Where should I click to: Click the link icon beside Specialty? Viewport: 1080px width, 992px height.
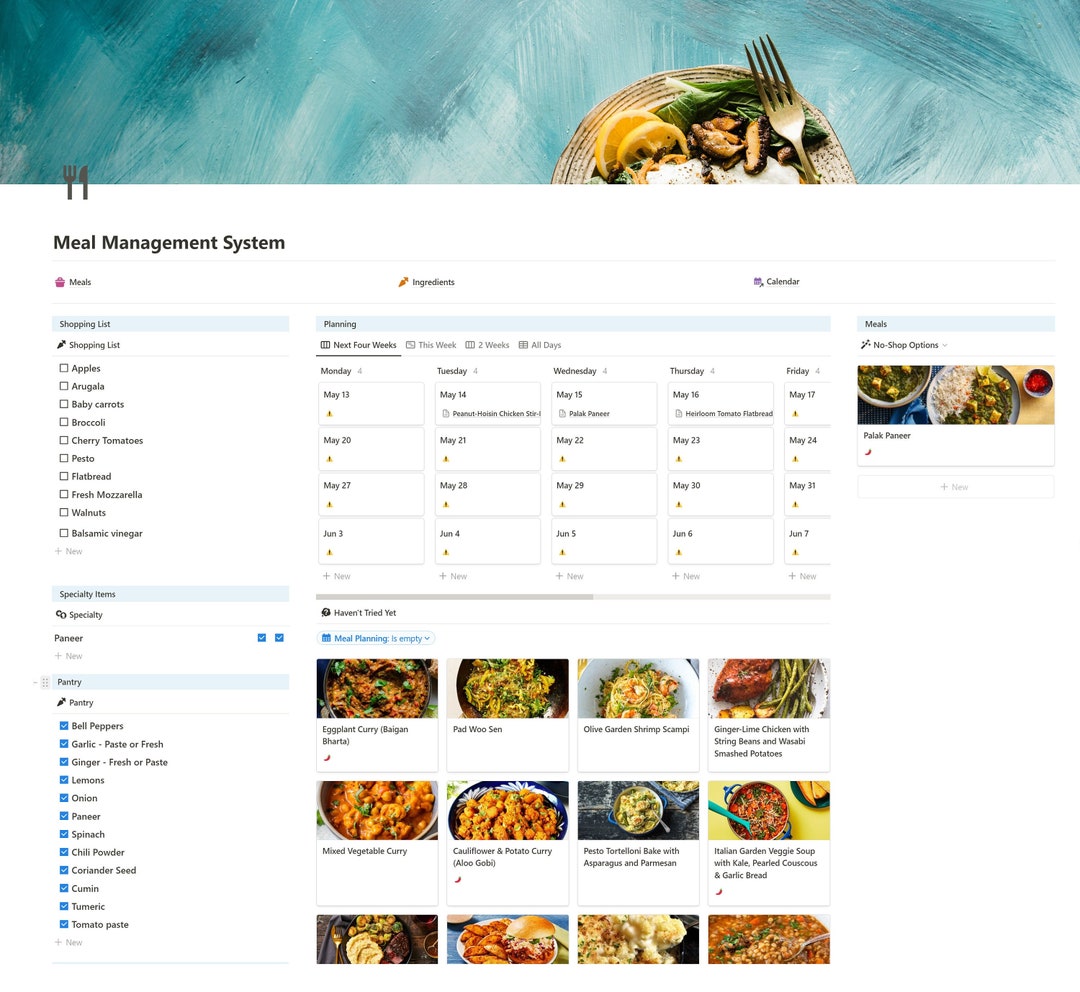click(63, 615)
